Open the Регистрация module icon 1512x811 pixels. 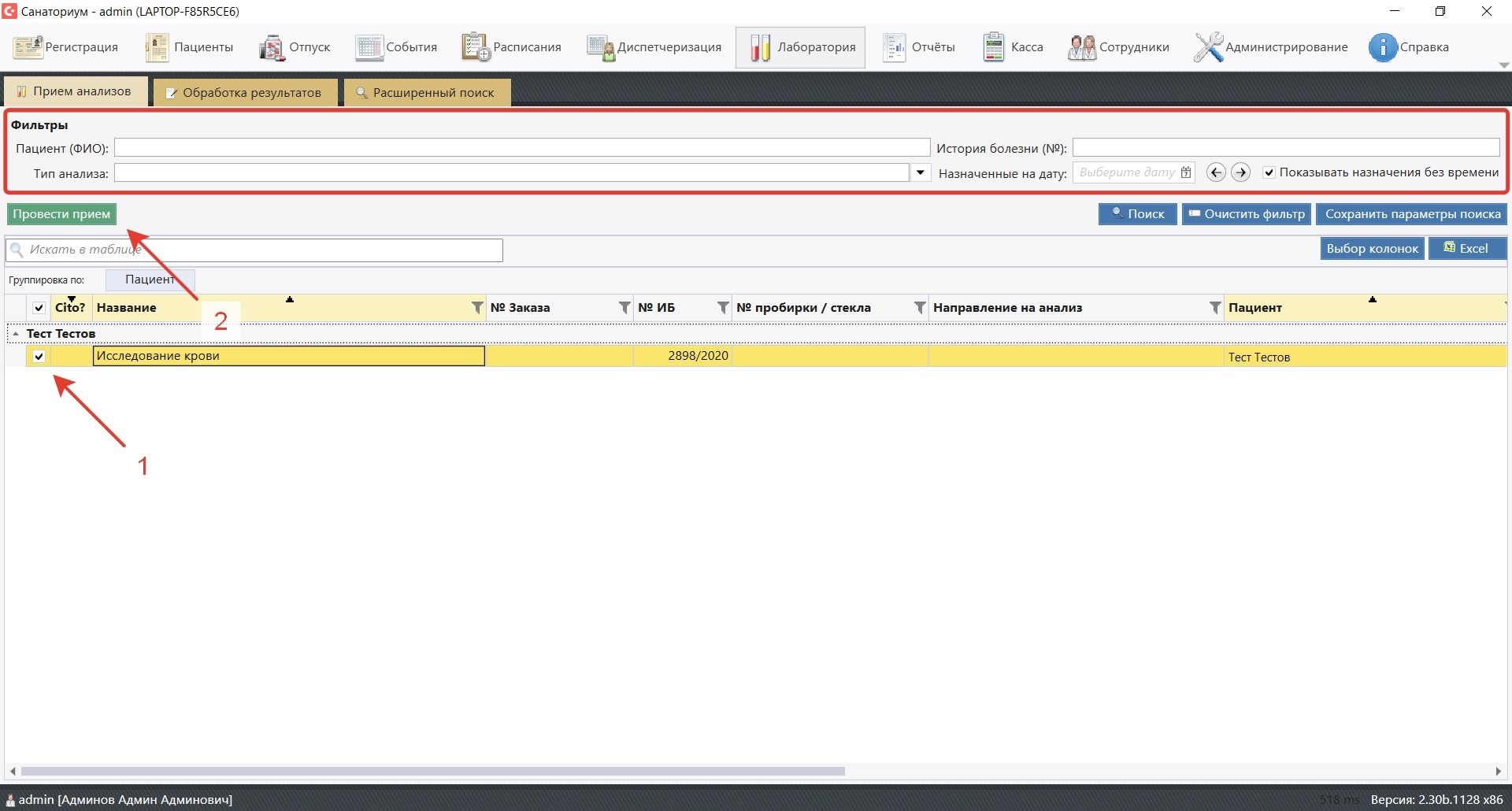point(28,47)
